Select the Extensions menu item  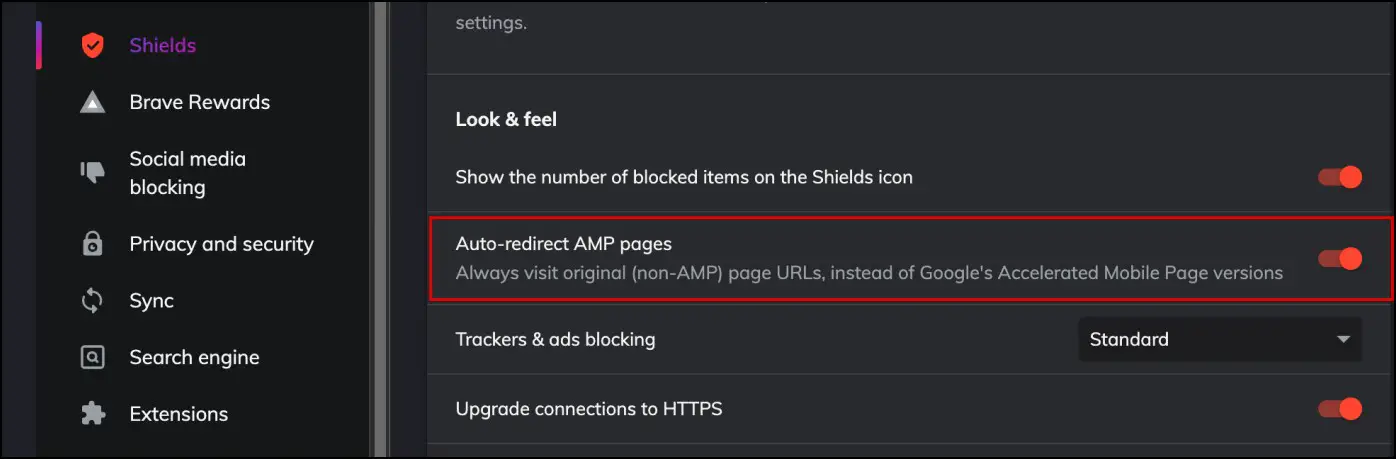click(179, 414)
